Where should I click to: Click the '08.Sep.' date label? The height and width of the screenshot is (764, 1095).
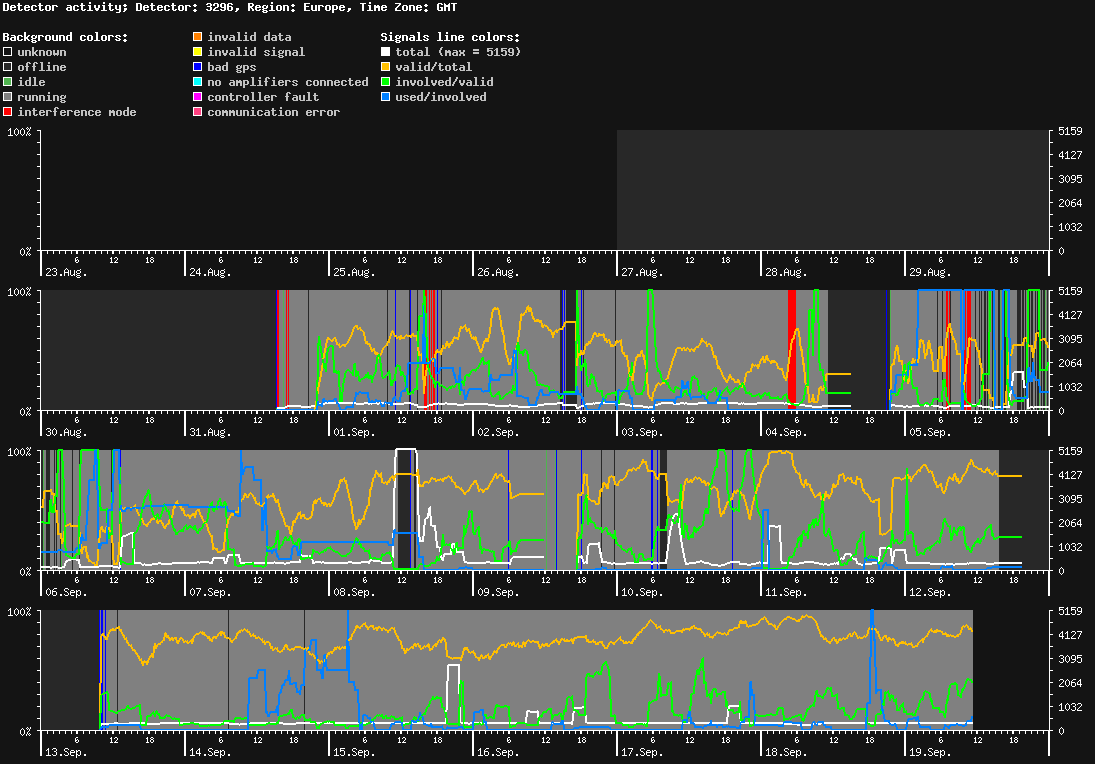[354, 592]
